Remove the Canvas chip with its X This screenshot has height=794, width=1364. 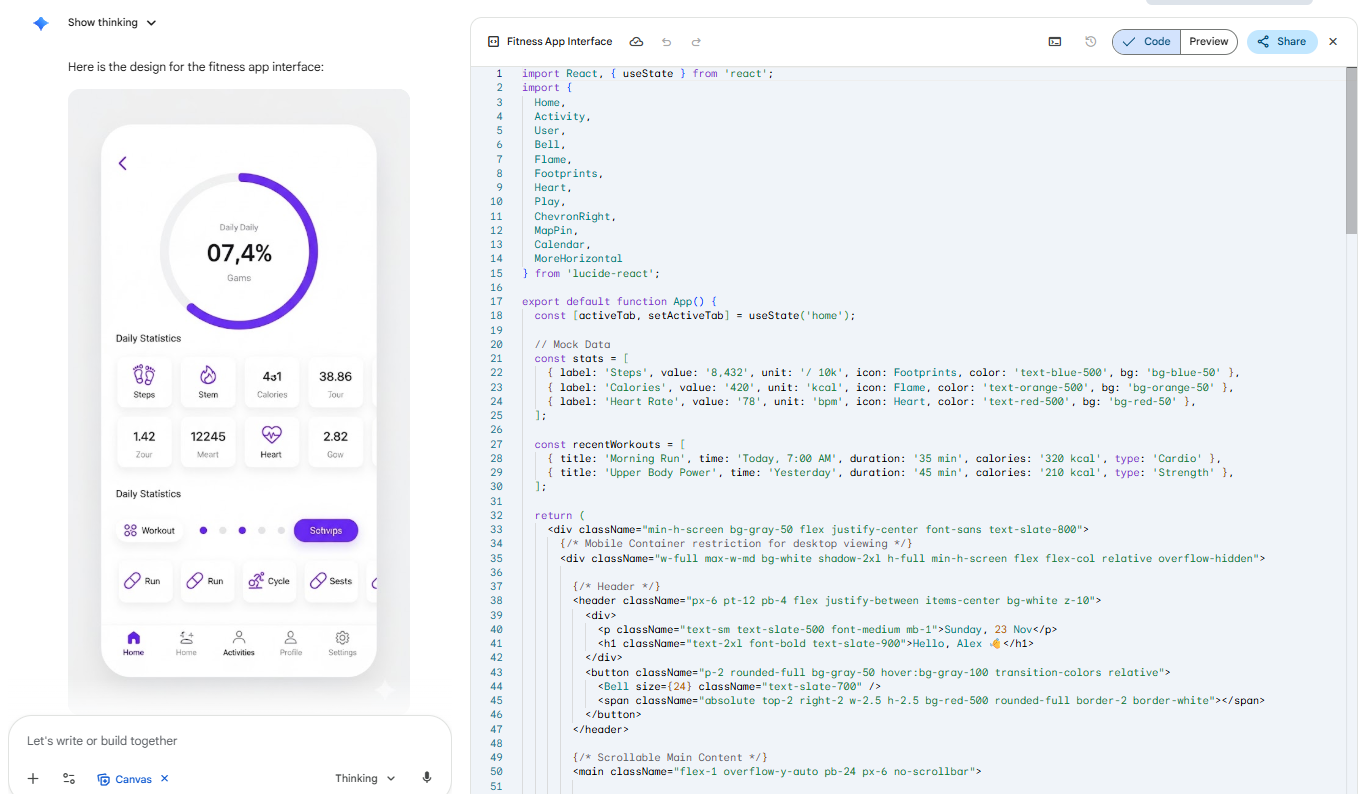tap(165, 778)
